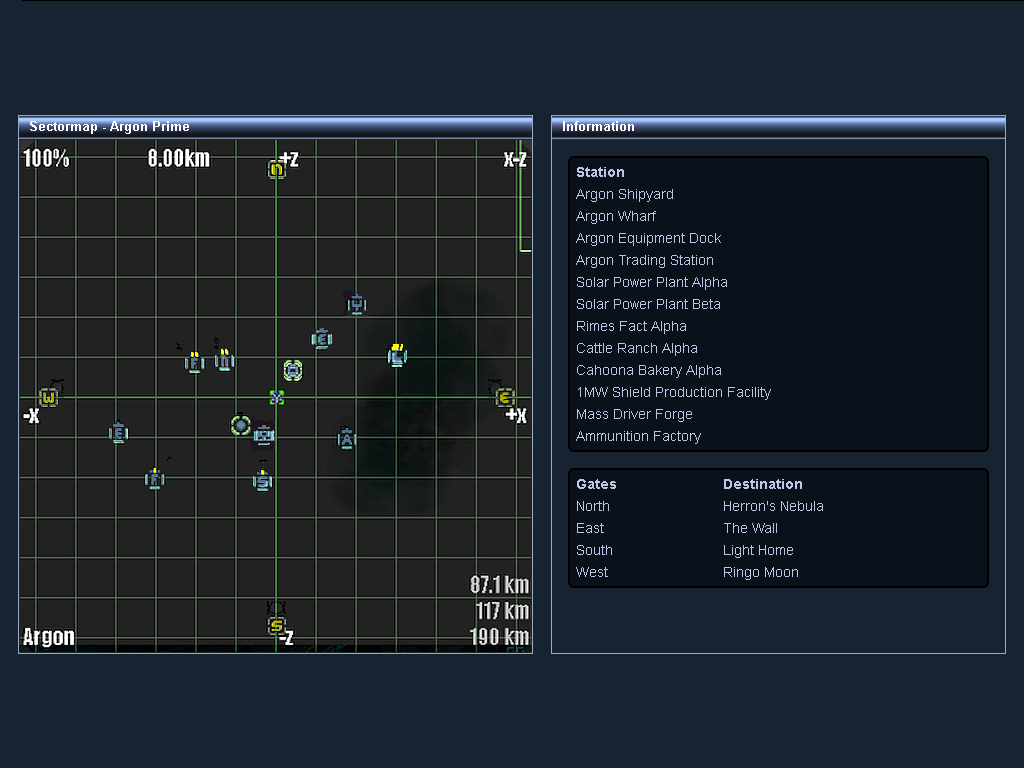Select the F station icon beside the M icon
Viewport: 1024px width, 768px height.
point(194,362)
